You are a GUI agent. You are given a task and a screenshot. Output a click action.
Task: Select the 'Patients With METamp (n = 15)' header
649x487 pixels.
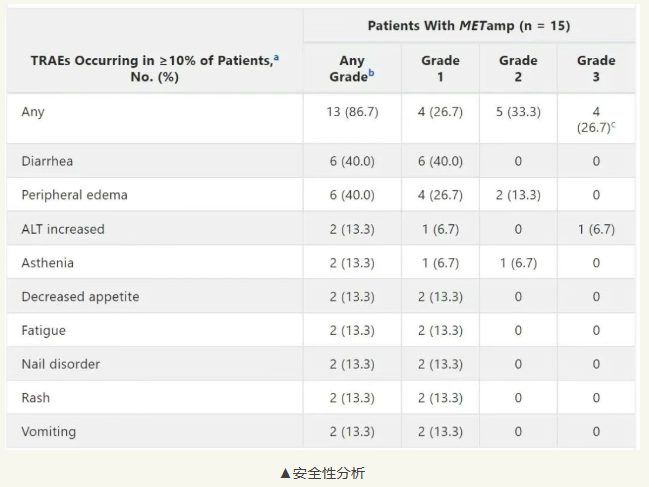[x=468, y=25]
